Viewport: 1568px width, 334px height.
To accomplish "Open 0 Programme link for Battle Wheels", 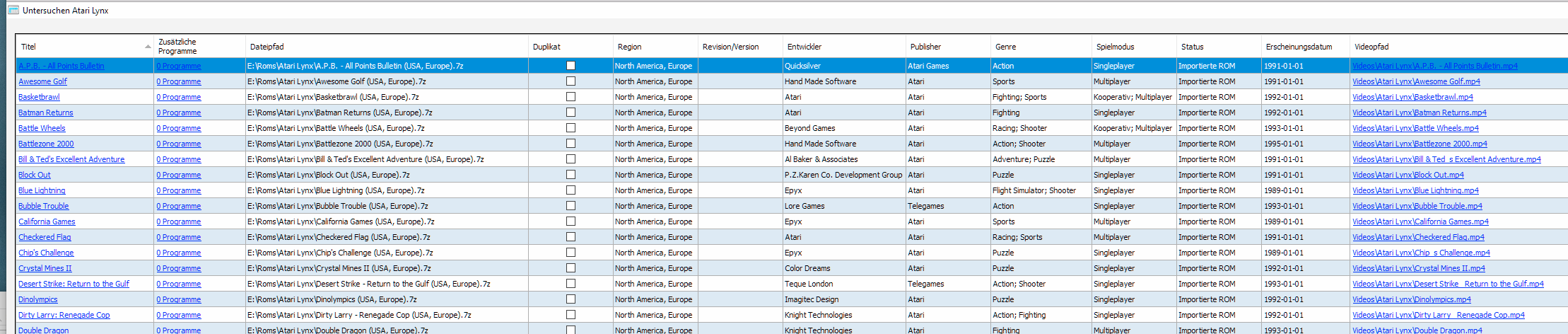I will tap(179, 128).
